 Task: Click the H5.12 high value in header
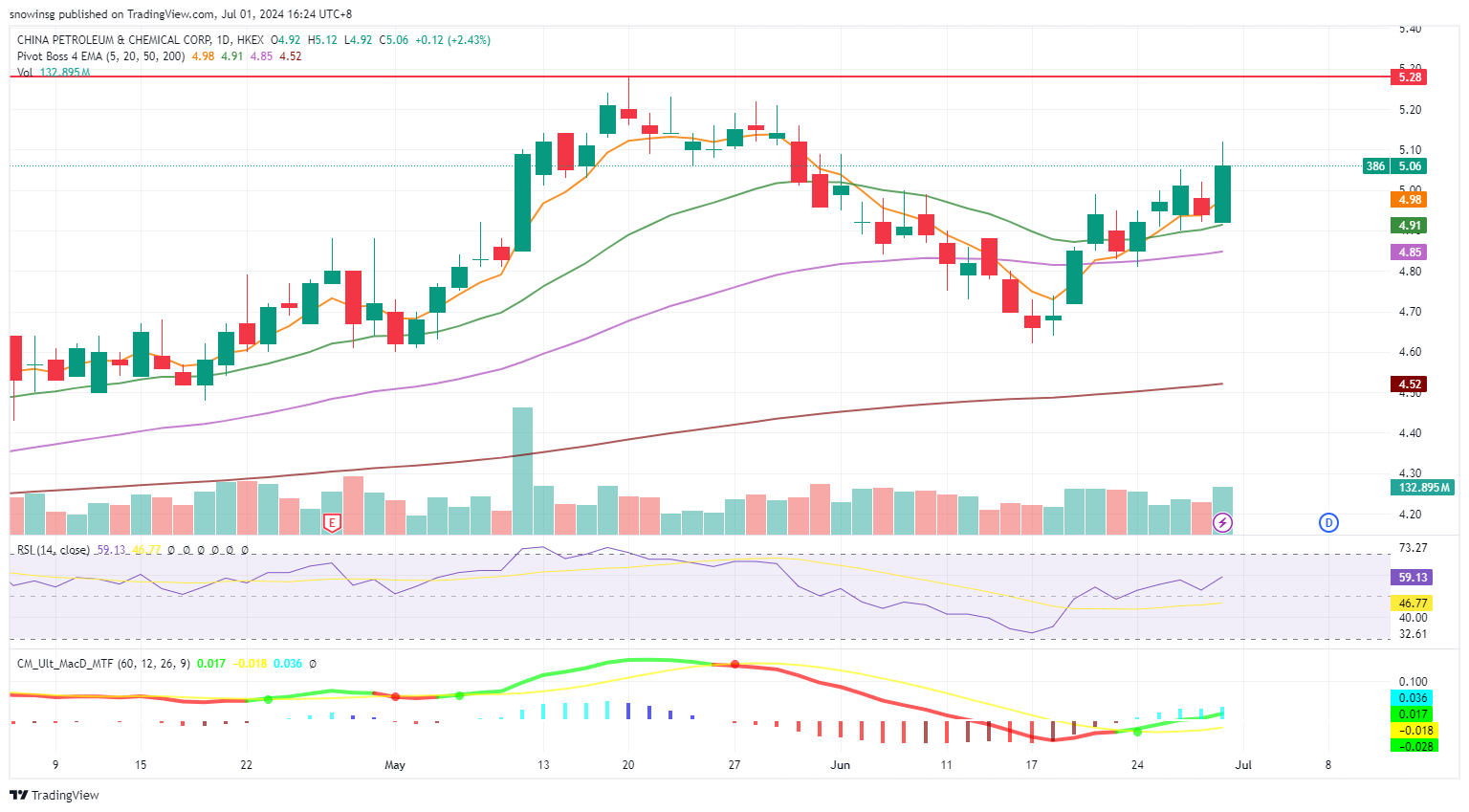322,40
